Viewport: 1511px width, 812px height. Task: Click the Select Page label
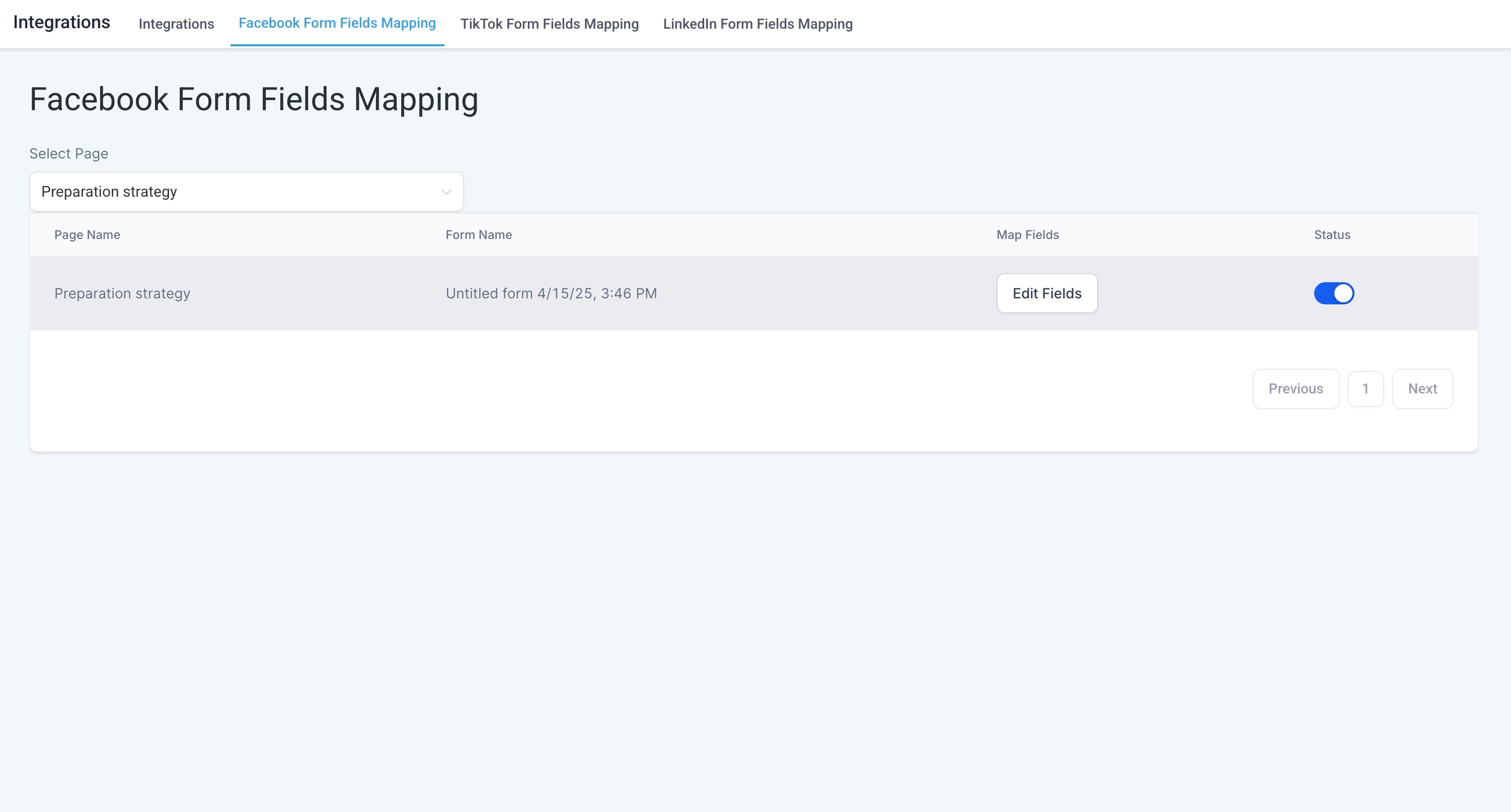pos(68,153)
